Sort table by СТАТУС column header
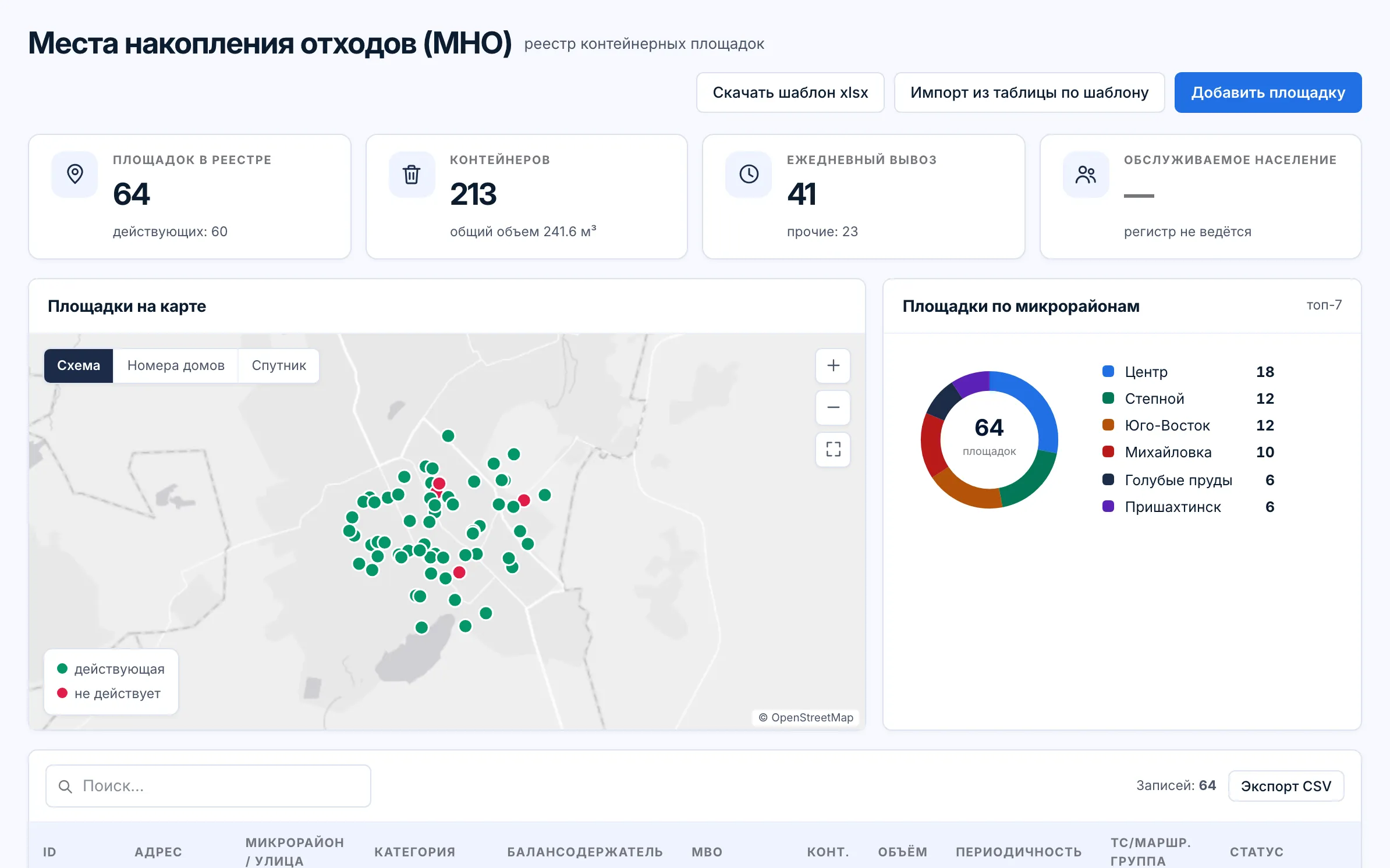 coord(1256,852)
